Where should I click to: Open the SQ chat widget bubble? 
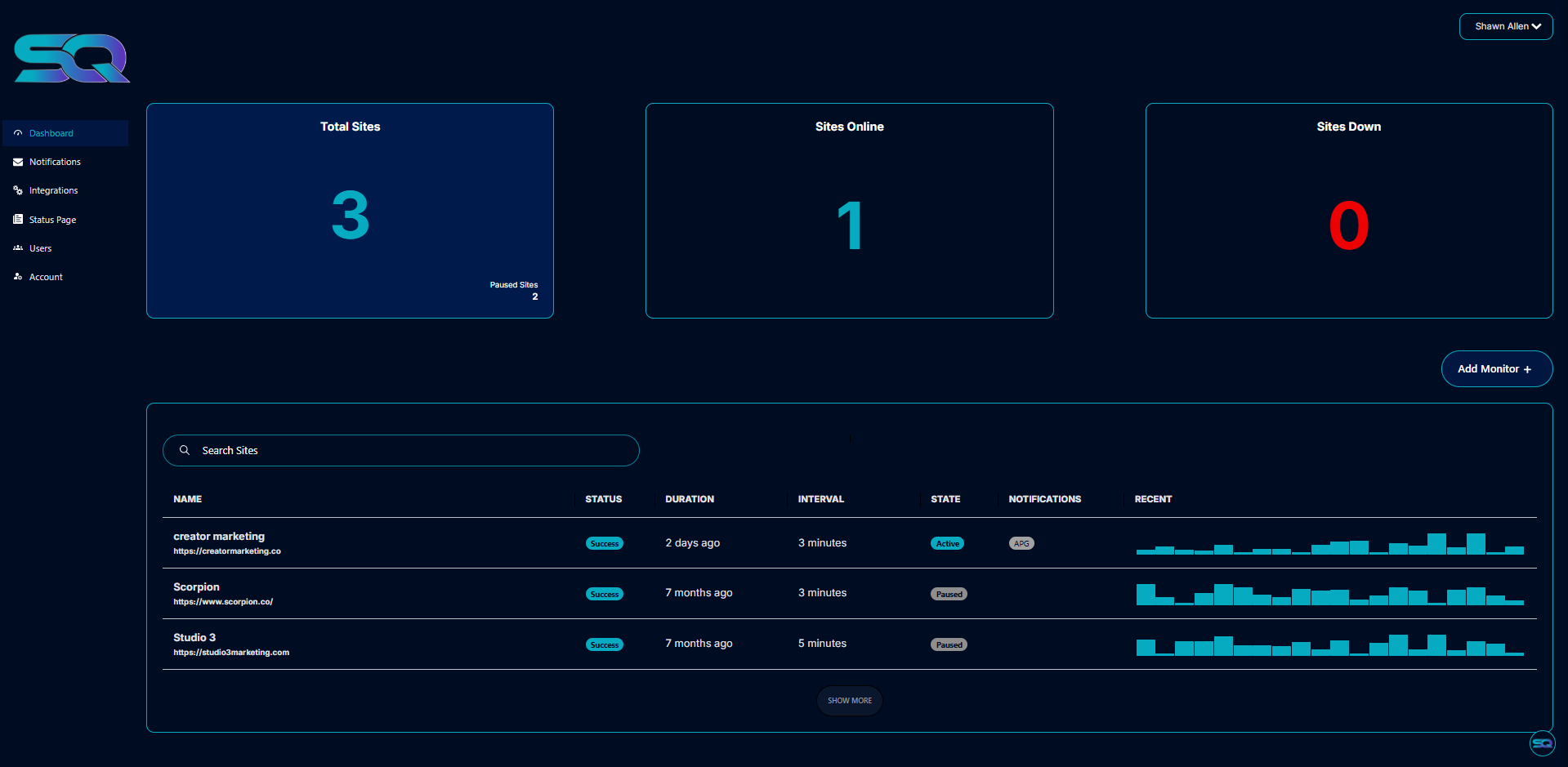[x=1542, y=743]
